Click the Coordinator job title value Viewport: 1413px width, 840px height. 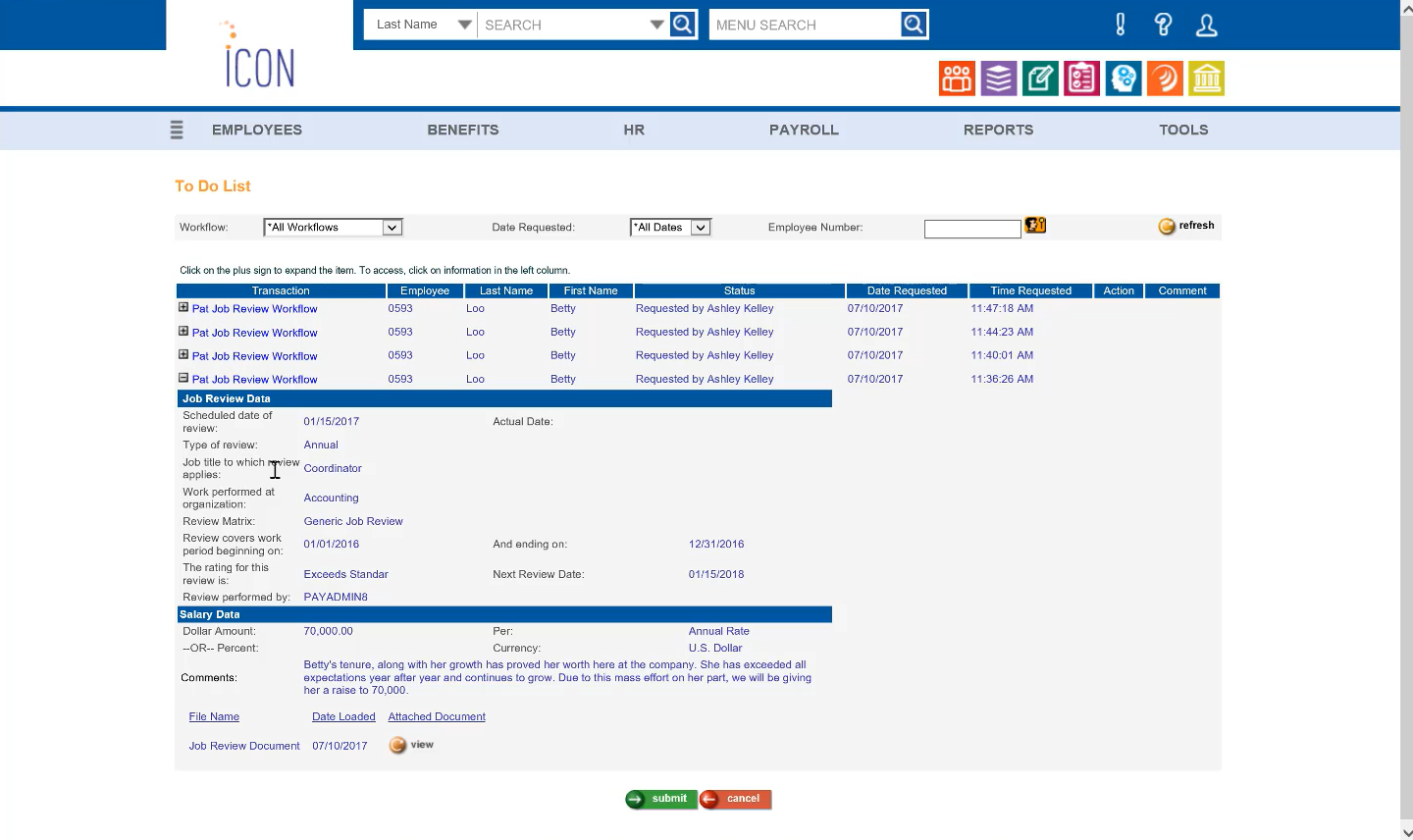(333, 468)
